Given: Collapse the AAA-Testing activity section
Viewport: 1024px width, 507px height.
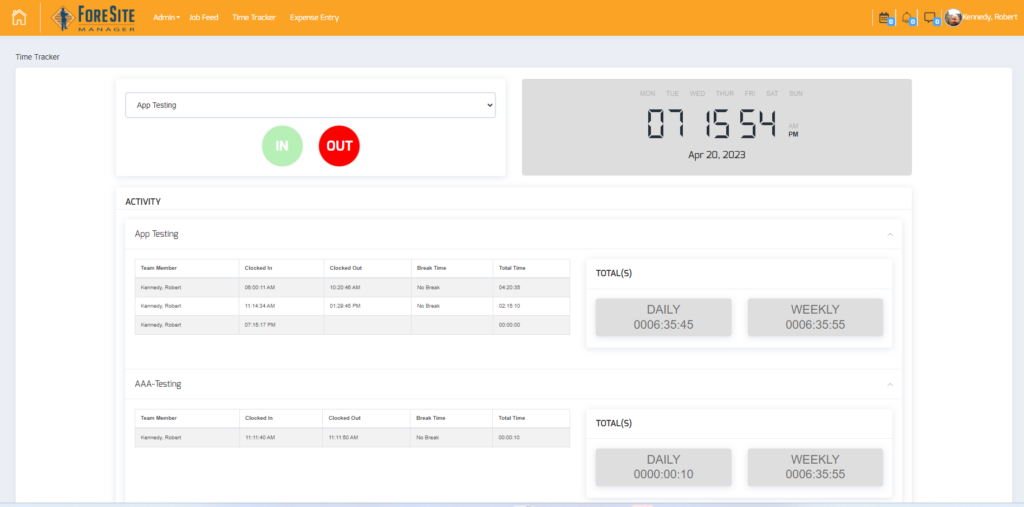Looking at the screenshot, I should pos(890,384).
